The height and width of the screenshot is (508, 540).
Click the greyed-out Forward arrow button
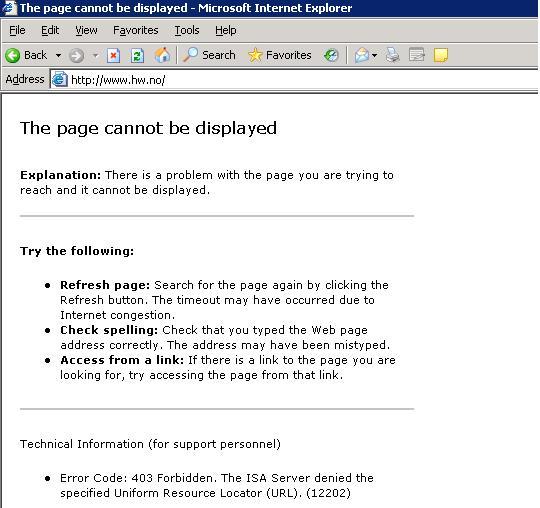76,55
